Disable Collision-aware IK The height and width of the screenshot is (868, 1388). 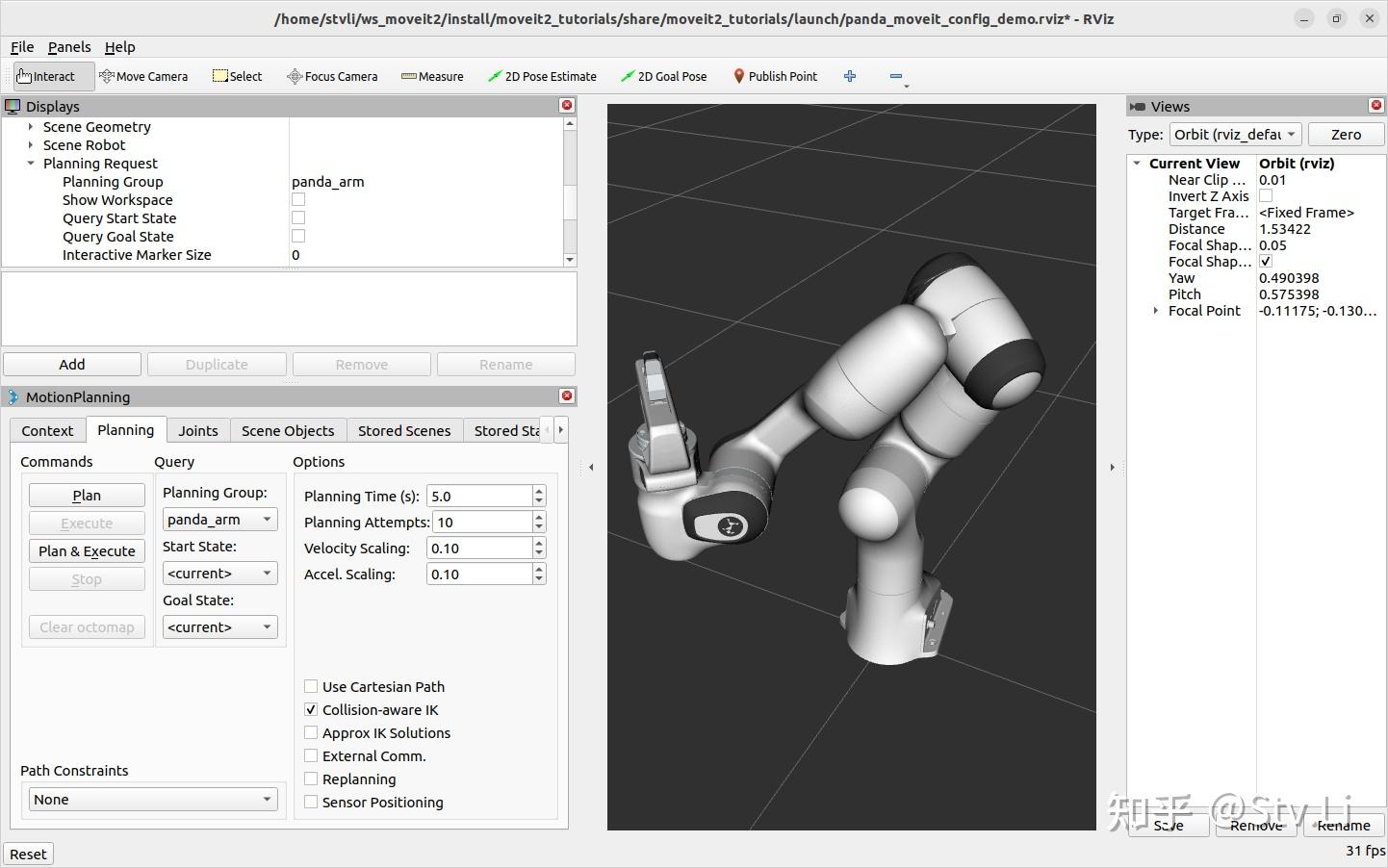click(311, 709)
